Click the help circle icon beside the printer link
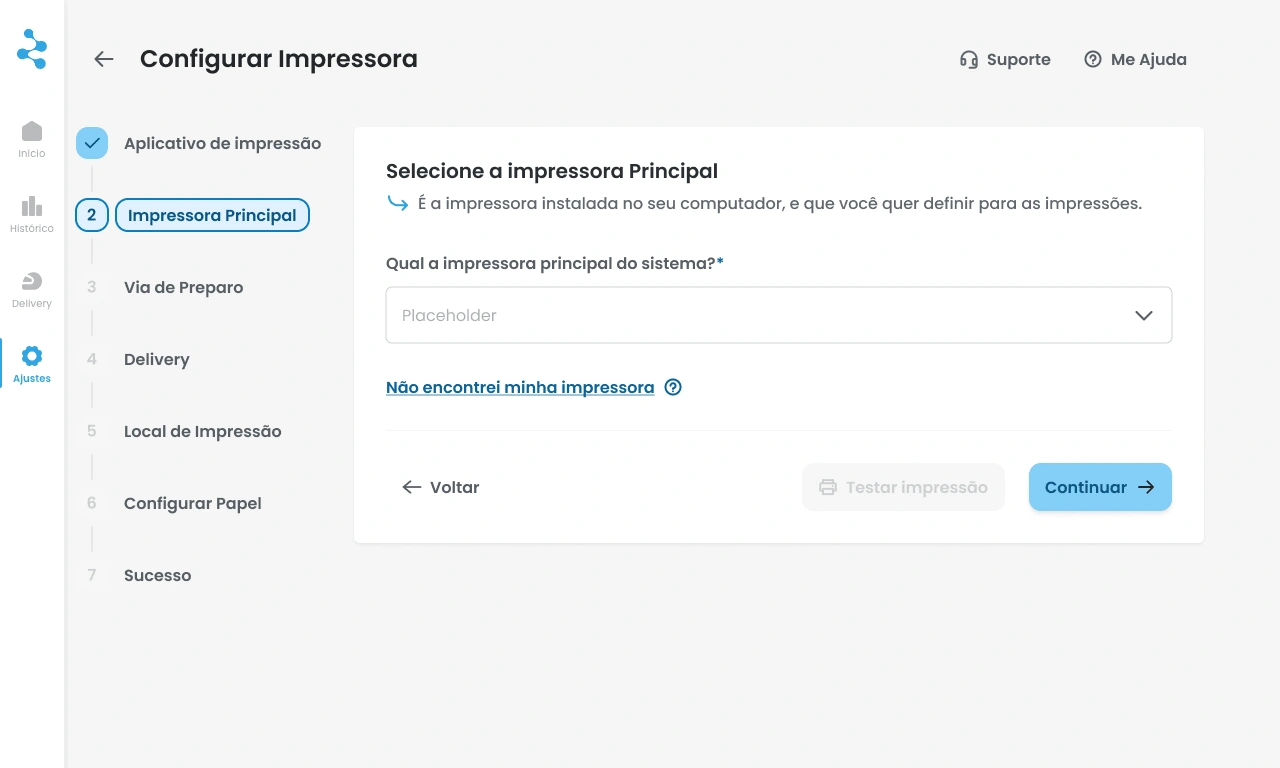Image resolution: width=1280 pixels, height=768 pixels. [673, 387]
